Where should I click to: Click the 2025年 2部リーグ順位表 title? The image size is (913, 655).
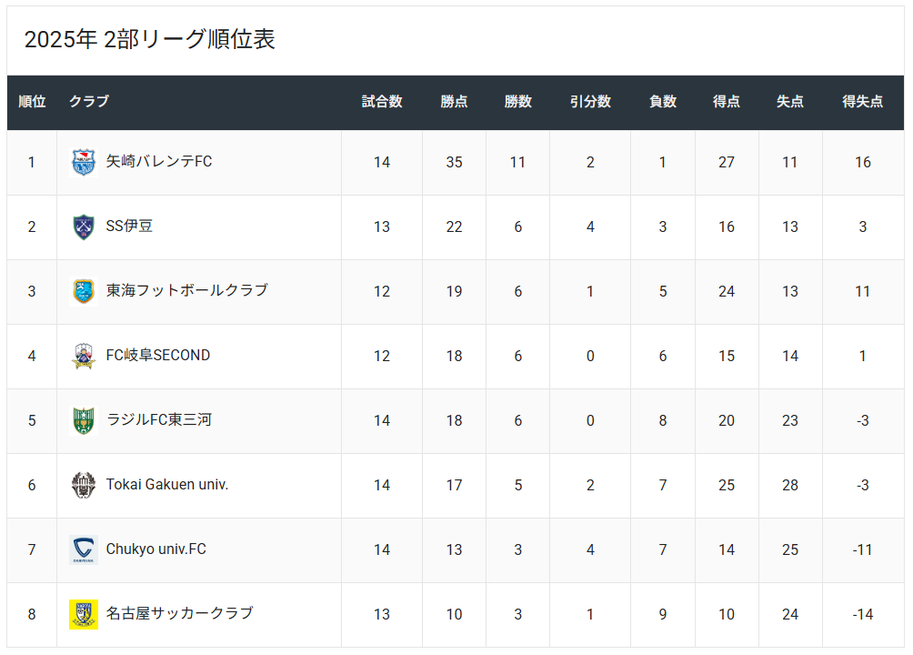tap(150, 40)
